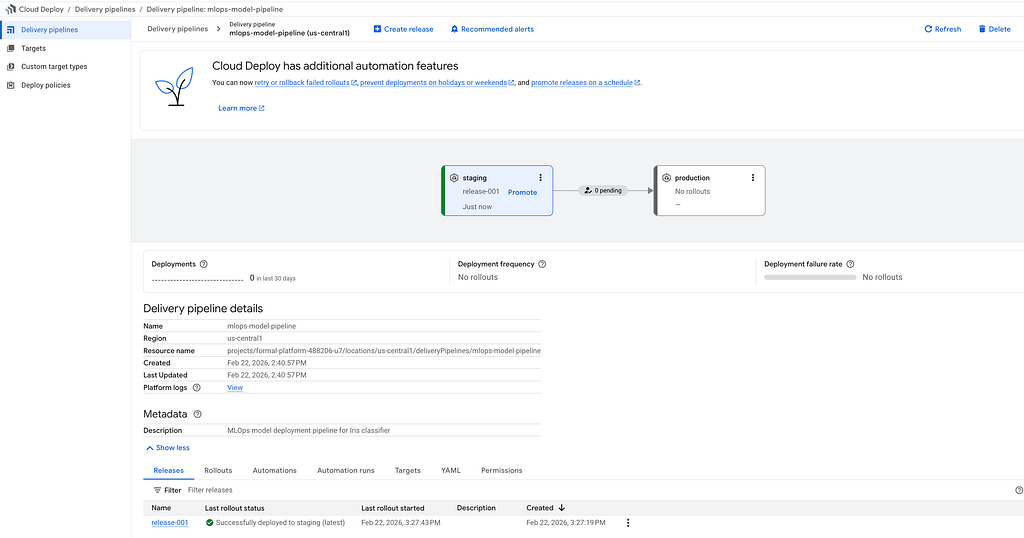Click the Last rollout started column header
The image size is (1024, 538).
pyautogui.click(x=392, y=508)
